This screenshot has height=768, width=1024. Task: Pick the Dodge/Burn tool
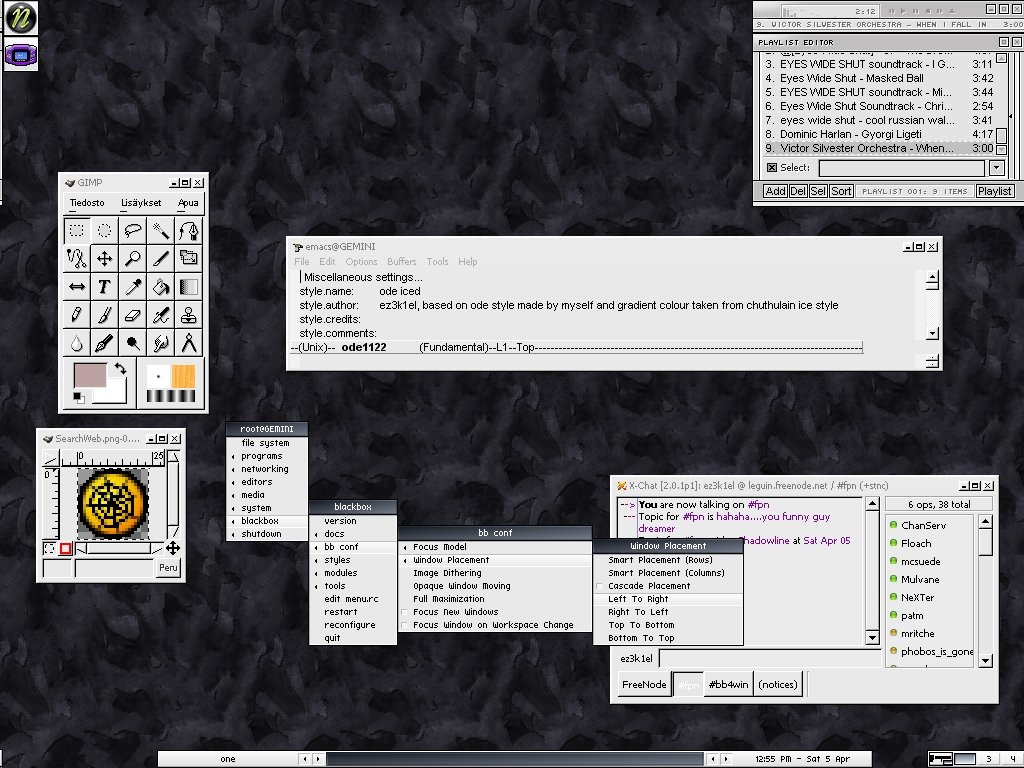pos(133,343)
